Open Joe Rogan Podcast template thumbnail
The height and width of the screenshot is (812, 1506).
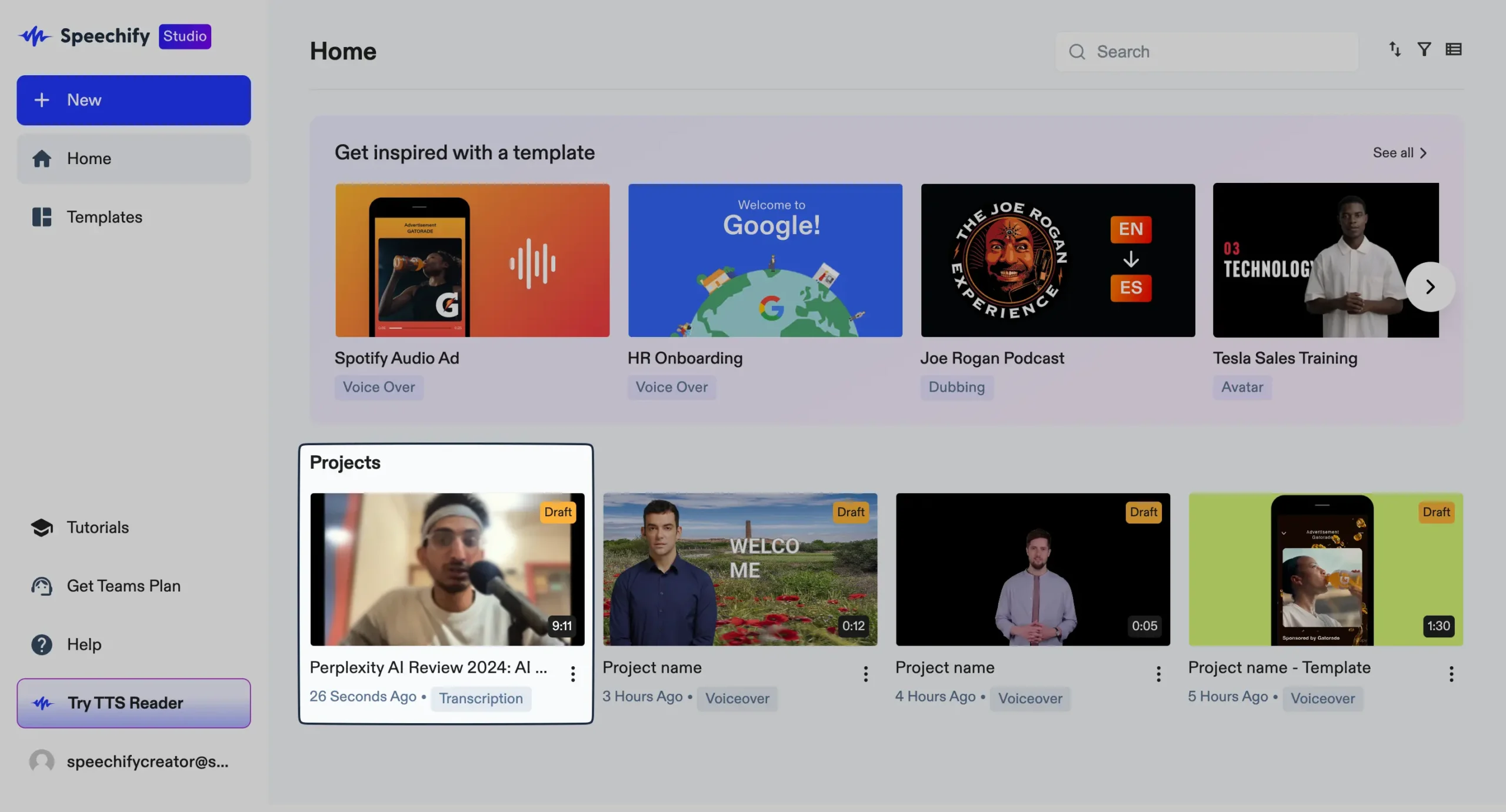[1058, 260]
